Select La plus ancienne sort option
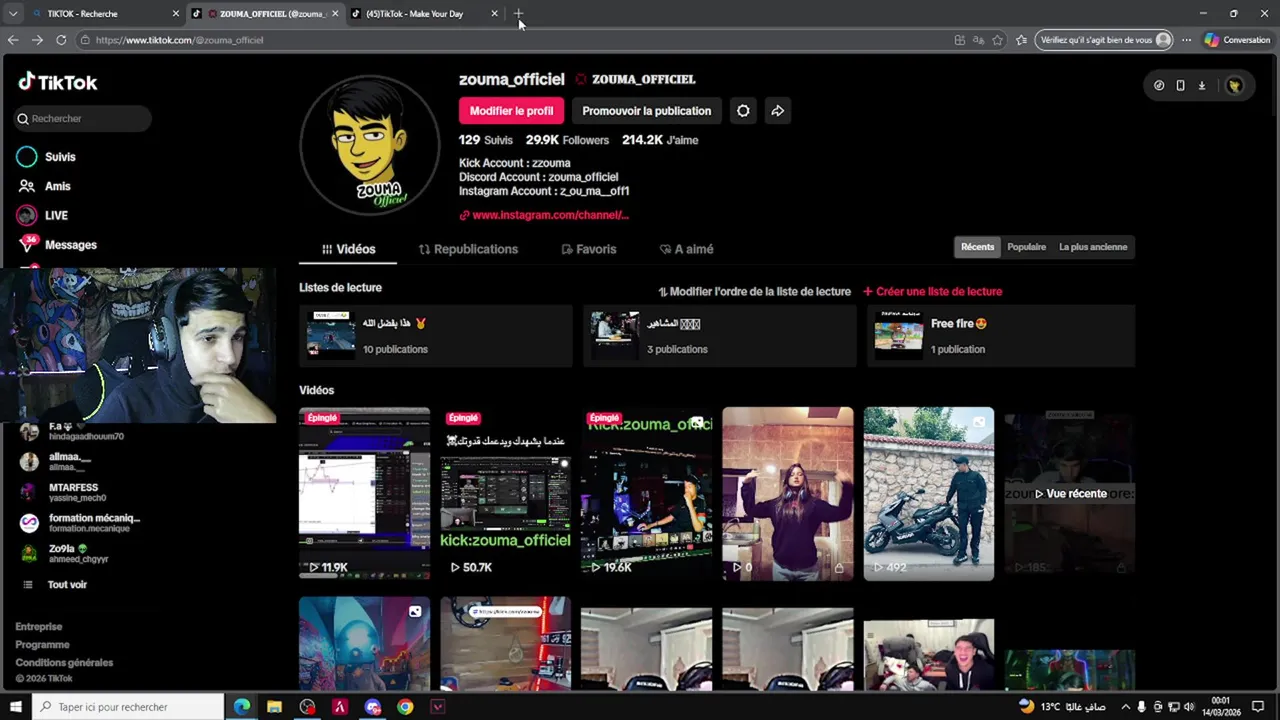The height and width of the screenshot is (720, 1280). (x=1093, y=247)
